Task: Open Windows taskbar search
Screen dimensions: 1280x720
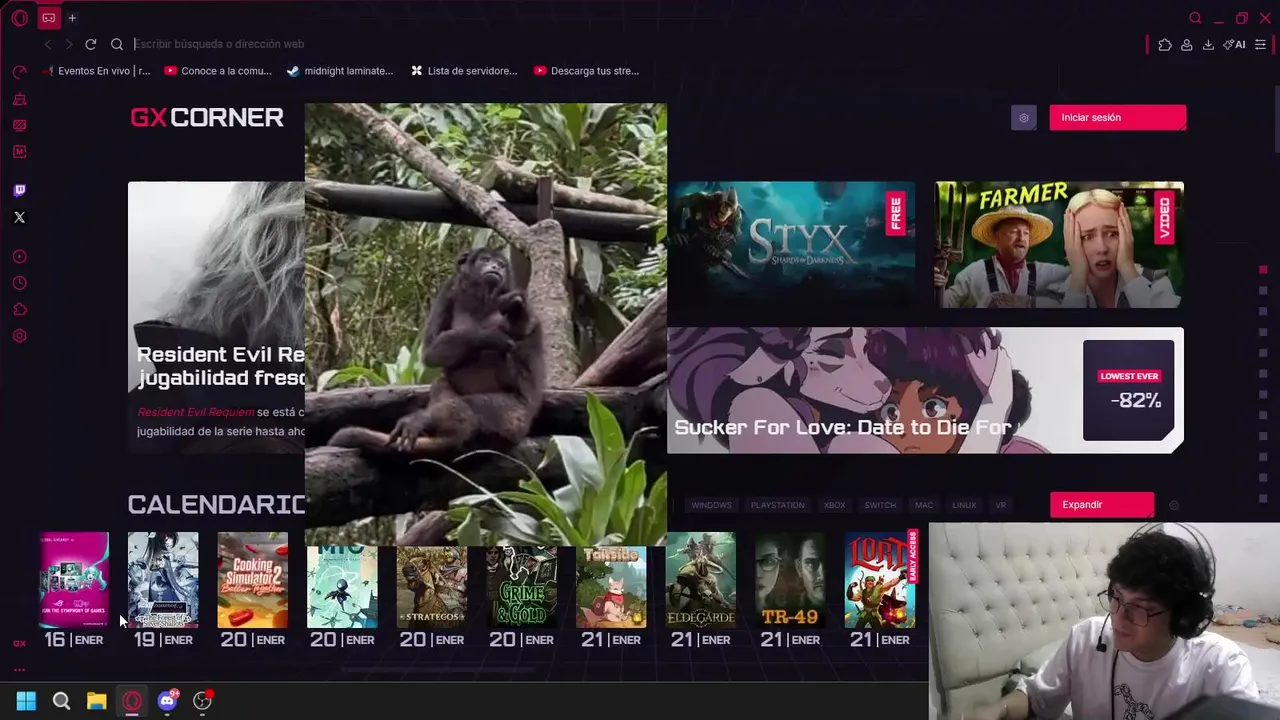Action: (x=61, y=701)
